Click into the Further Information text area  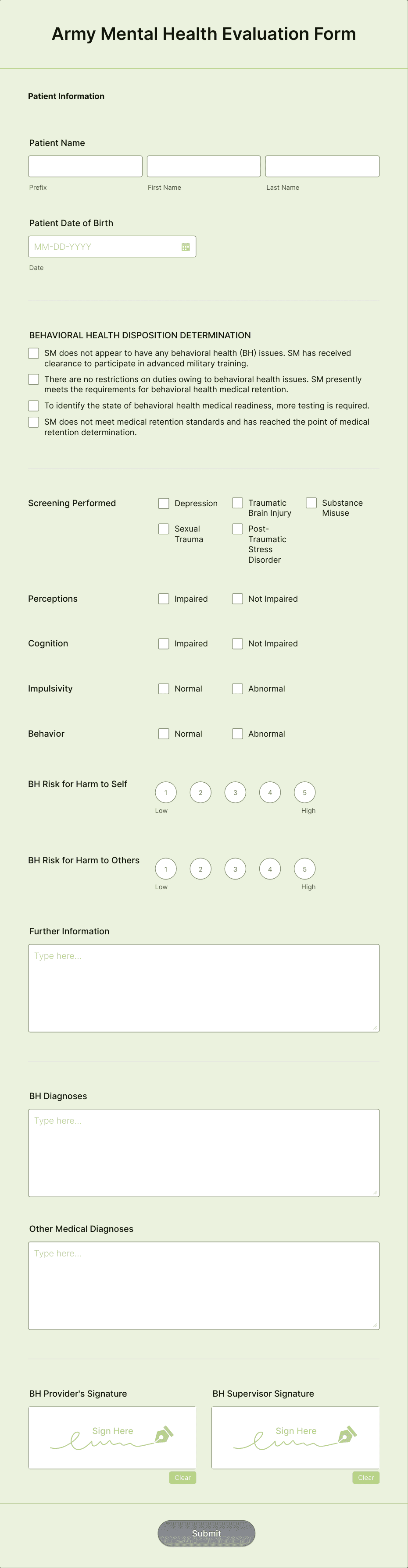click(204, 988)
